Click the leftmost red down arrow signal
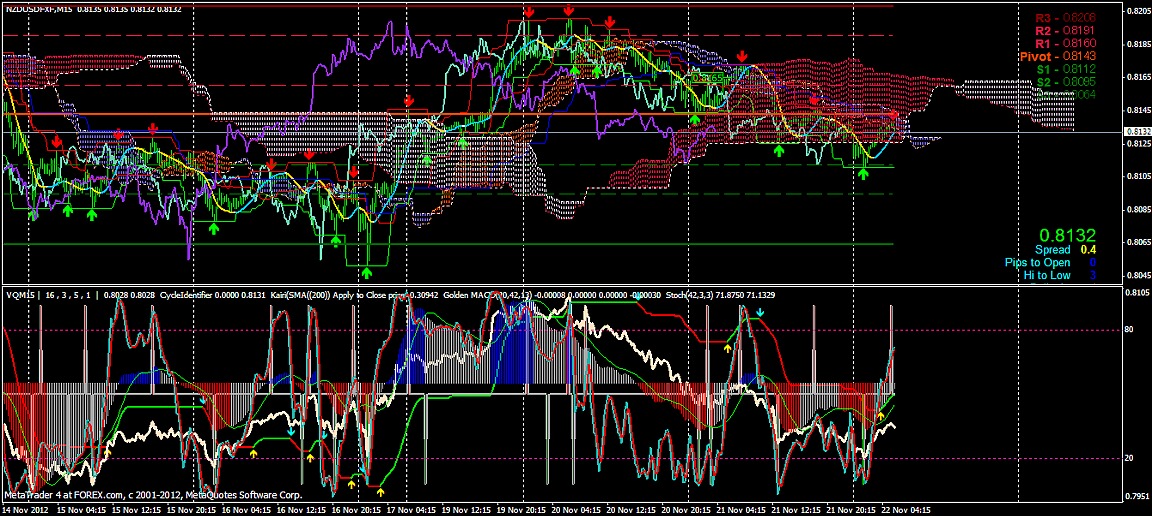Viewport: 1152px width, 516px height. click(57, 142)
